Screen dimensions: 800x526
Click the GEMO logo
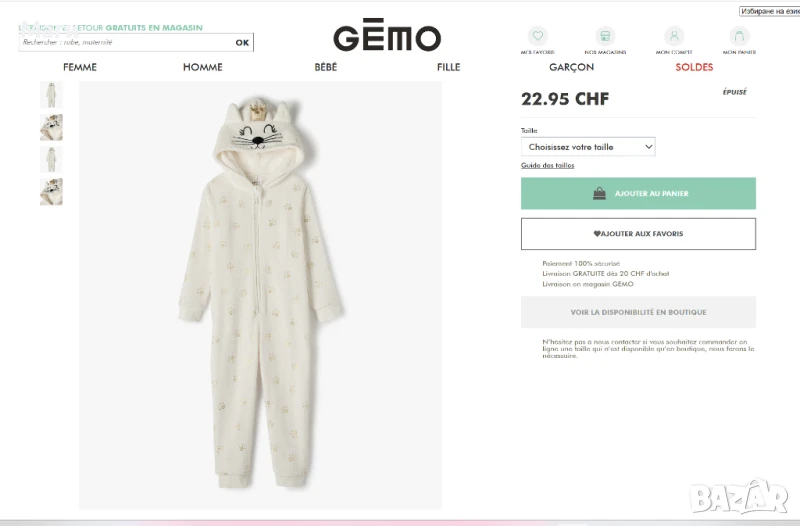pos(386,38)
